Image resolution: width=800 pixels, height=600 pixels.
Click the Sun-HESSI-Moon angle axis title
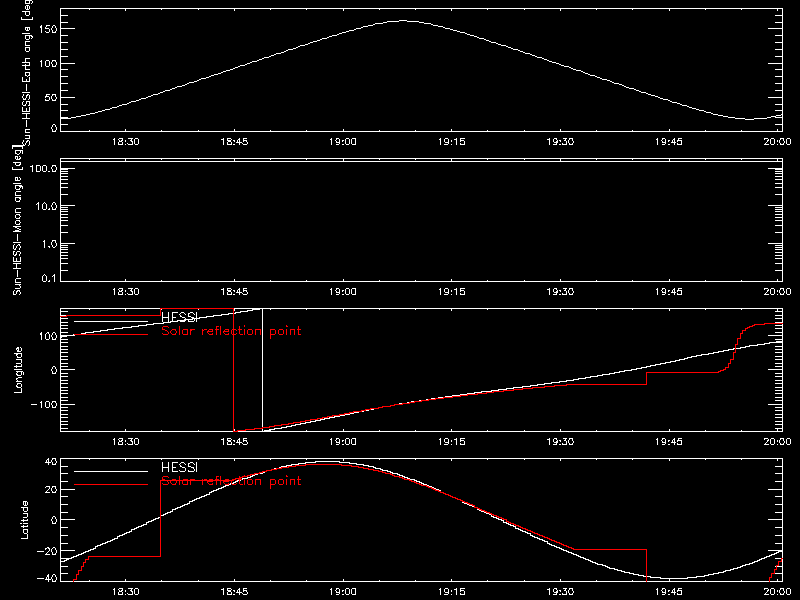coord(17,220)
